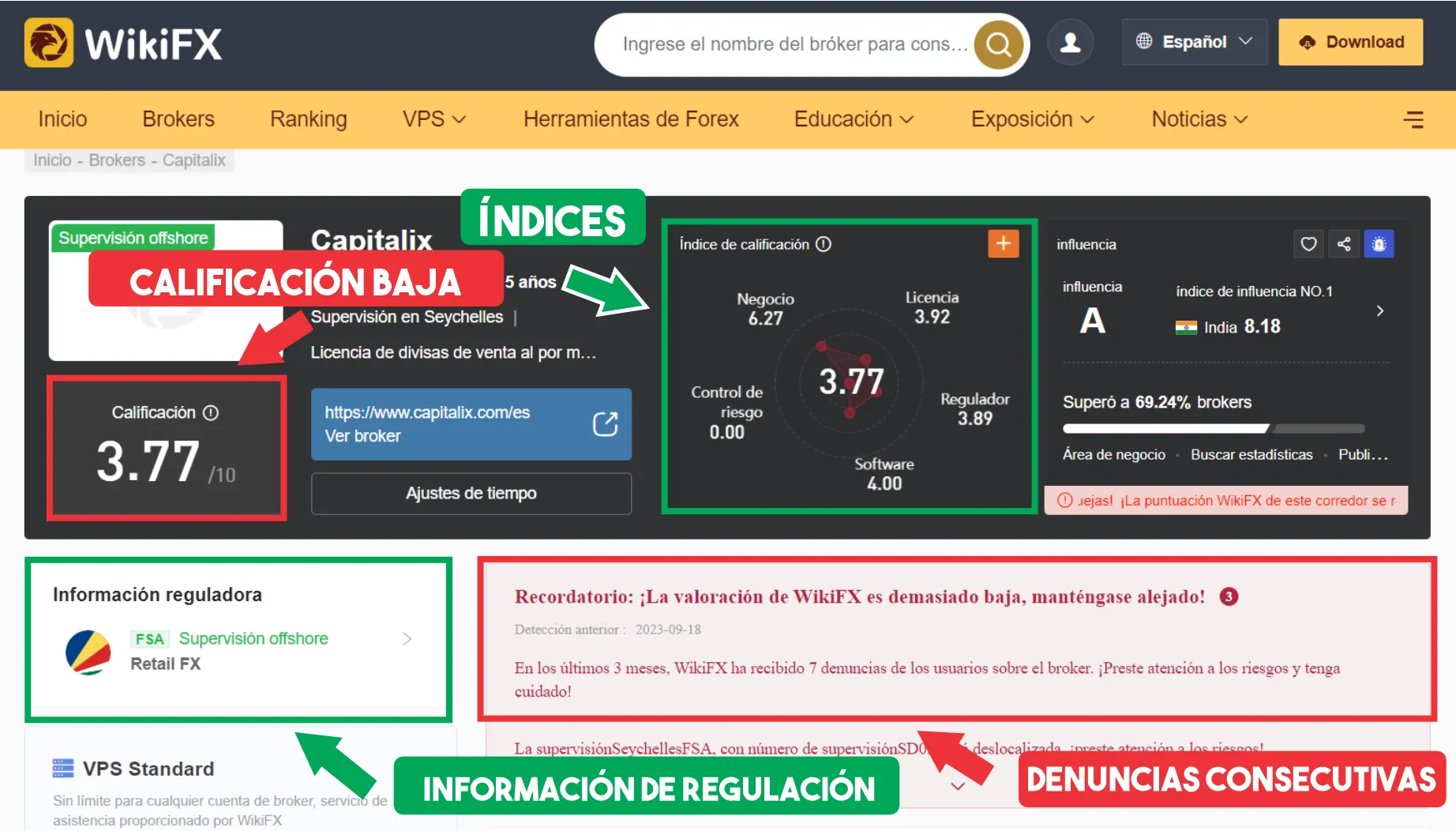
Task: Click the 'Licencia 3.92' score
Action: click(932, 307)
